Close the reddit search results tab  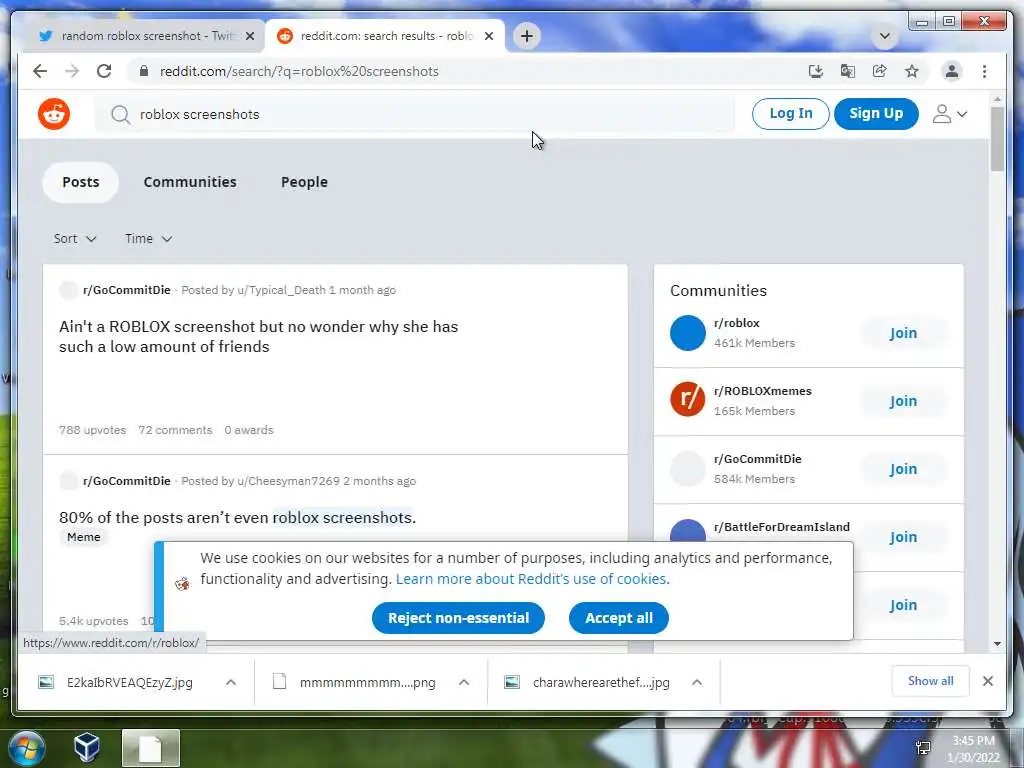(x=488, y=37)
